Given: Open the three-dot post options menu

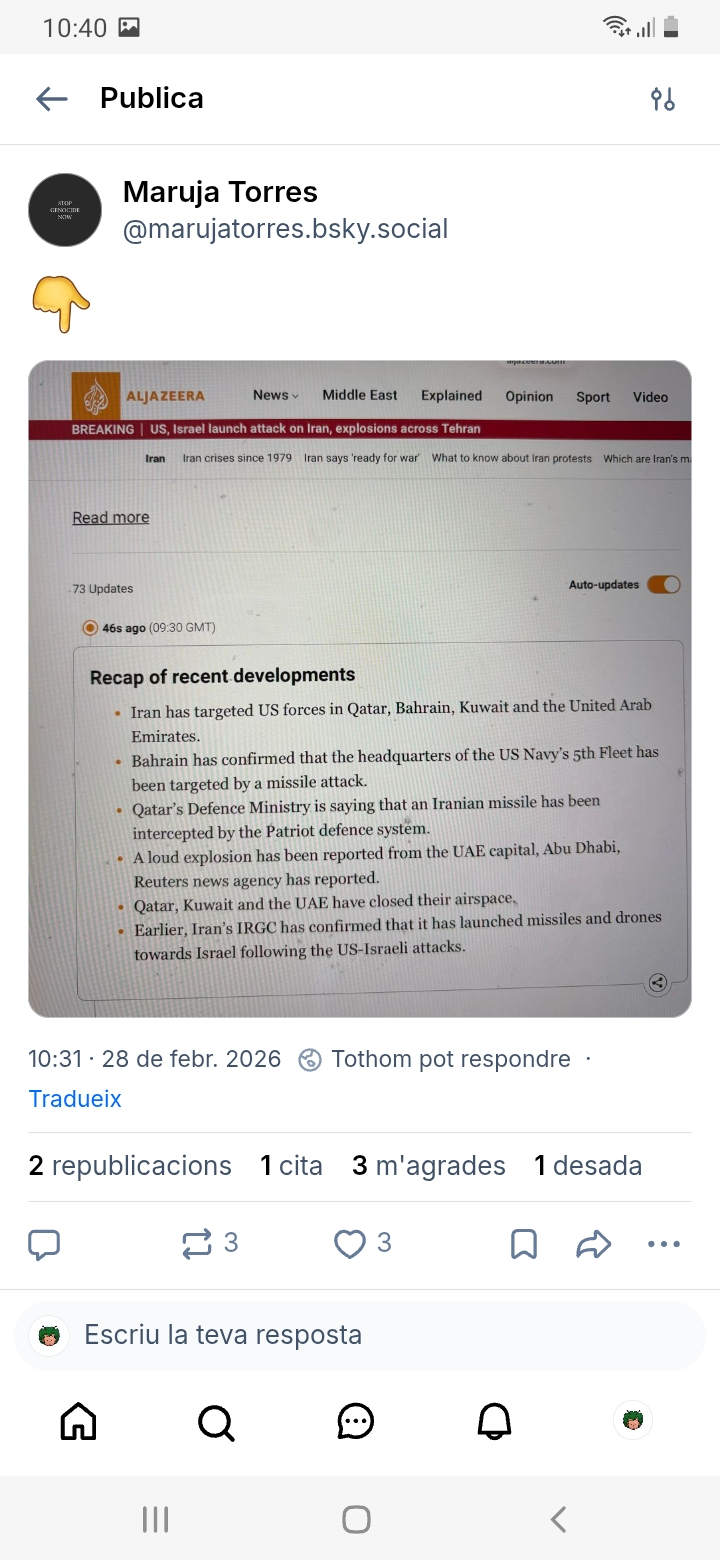Looking at the screenshot, I should (664, 1243).
